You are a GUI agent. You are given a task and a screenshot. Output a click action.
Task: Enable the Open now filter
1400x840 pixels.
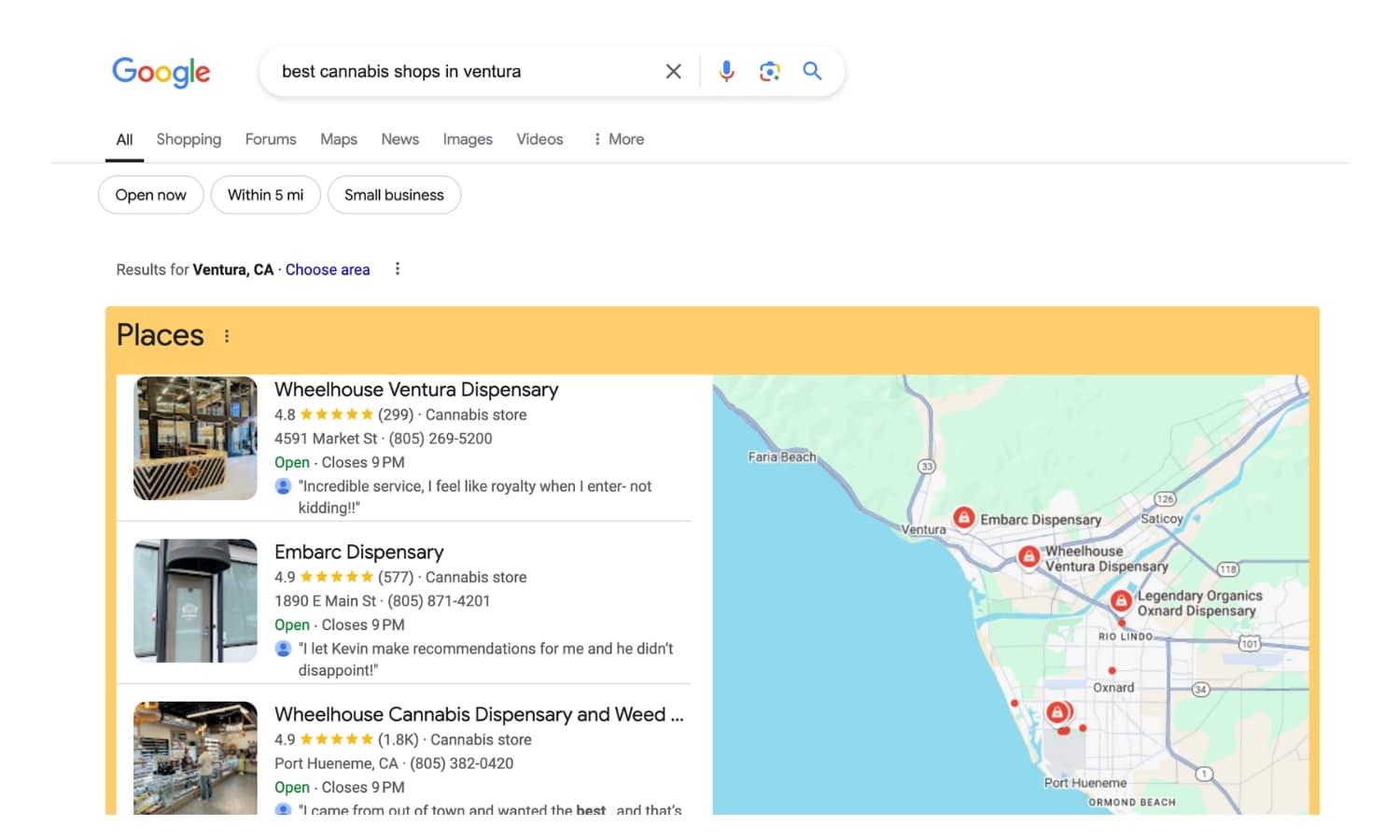150,194
